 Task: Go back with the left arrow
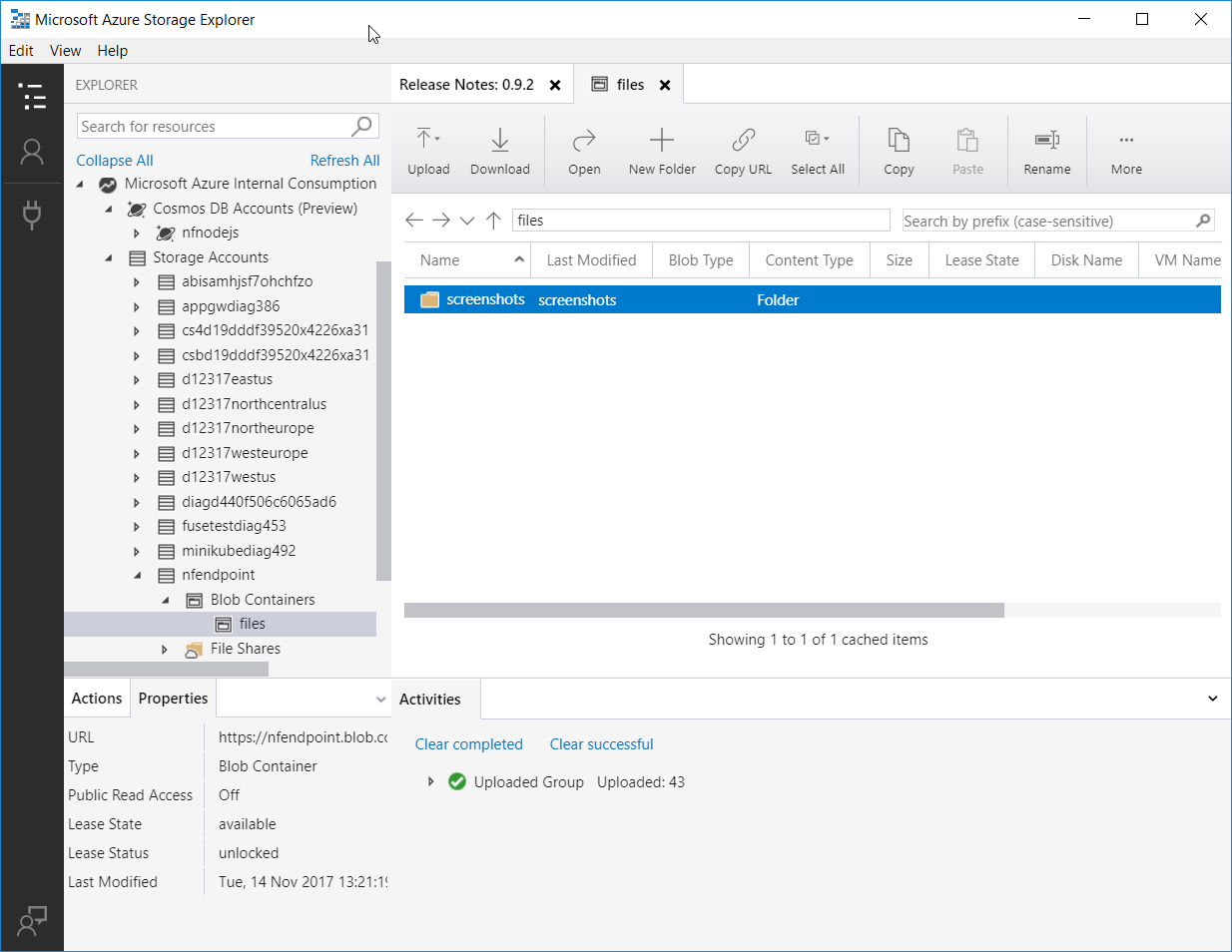tap(414, 220)
